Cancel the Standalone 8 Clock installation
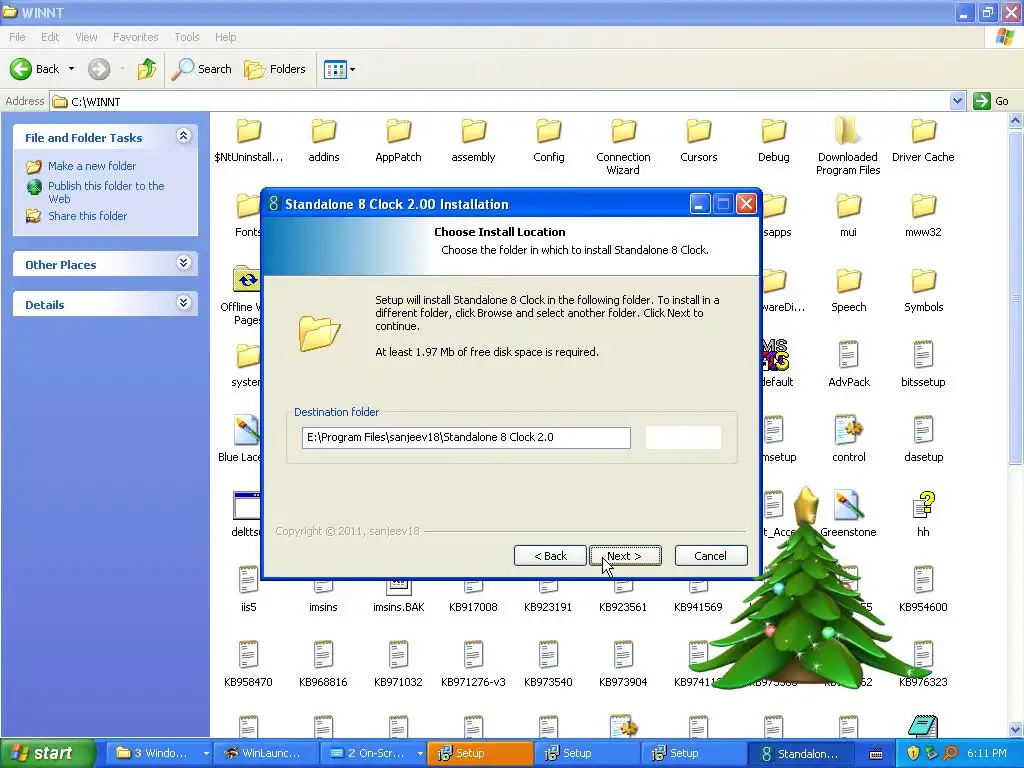Screen dimensions: 1024x768 pyautogui.click(x=711, y=556)
